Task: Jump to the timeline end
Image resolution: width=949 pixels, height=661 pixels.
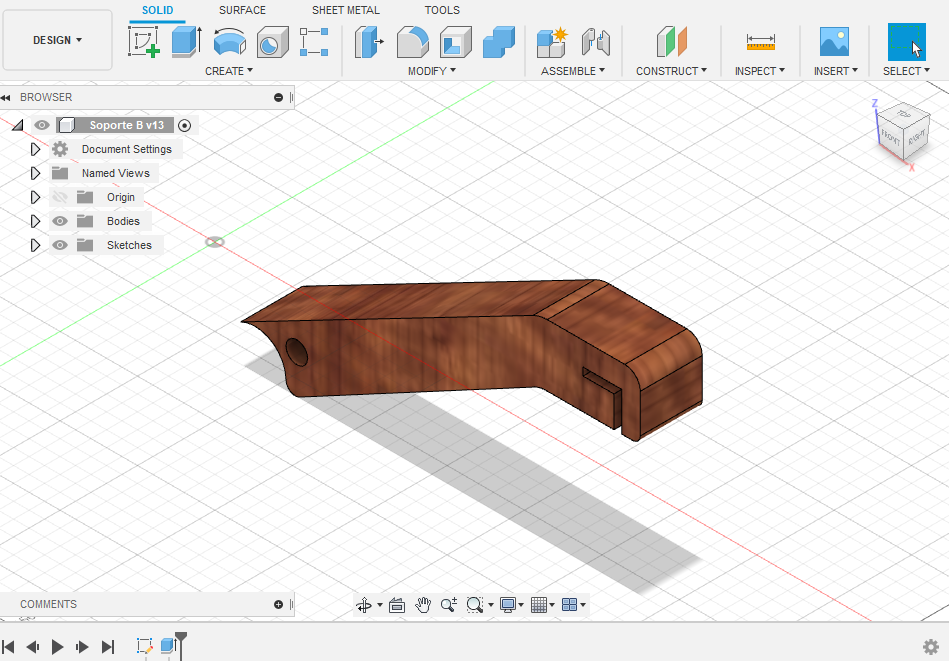Action: (107, 647)
